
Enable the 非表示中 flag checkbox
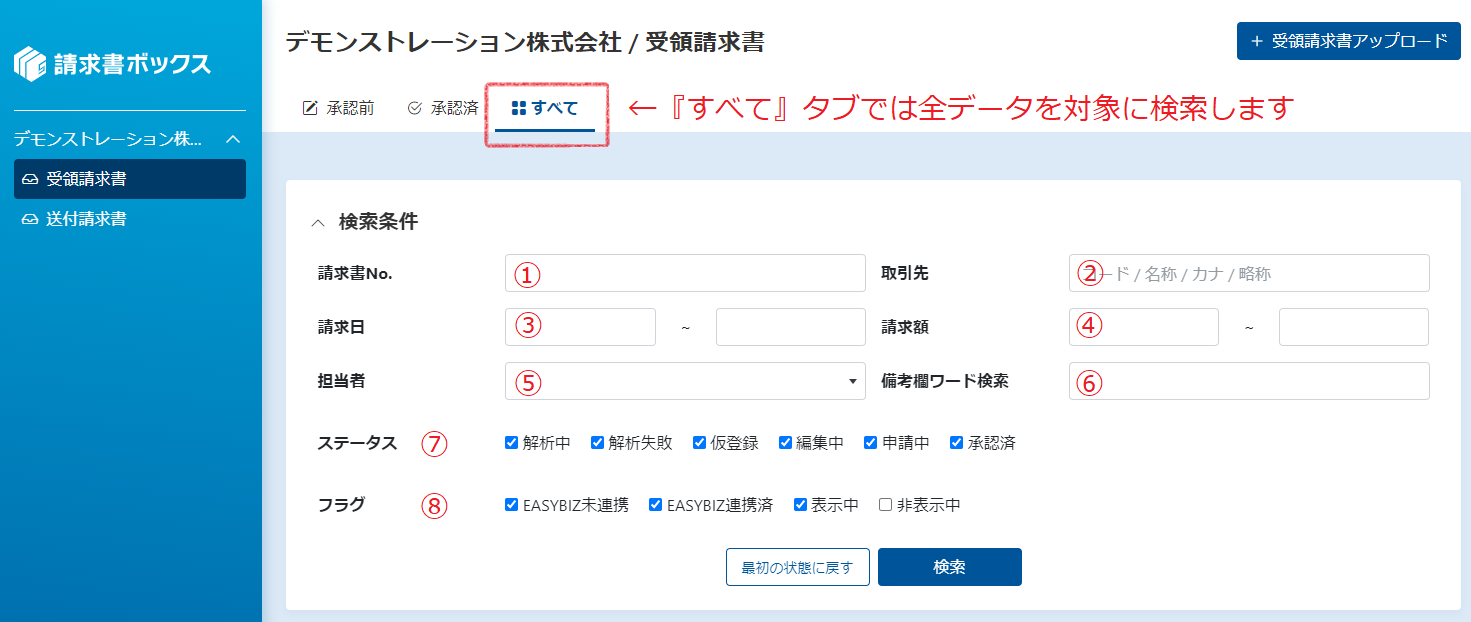tap(885, 505)
